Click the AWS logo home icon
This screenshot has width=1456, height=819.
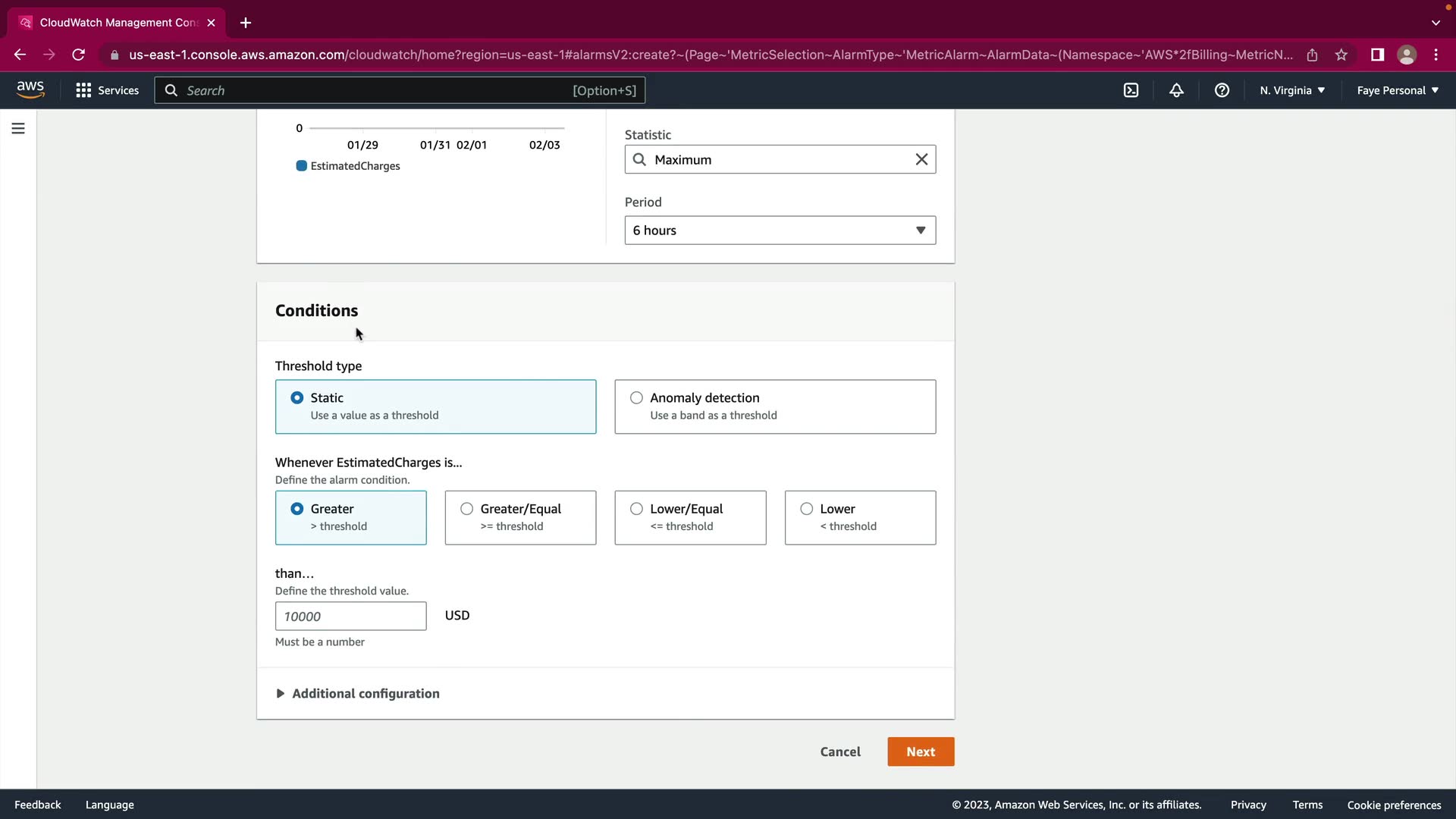pos(30,89)
